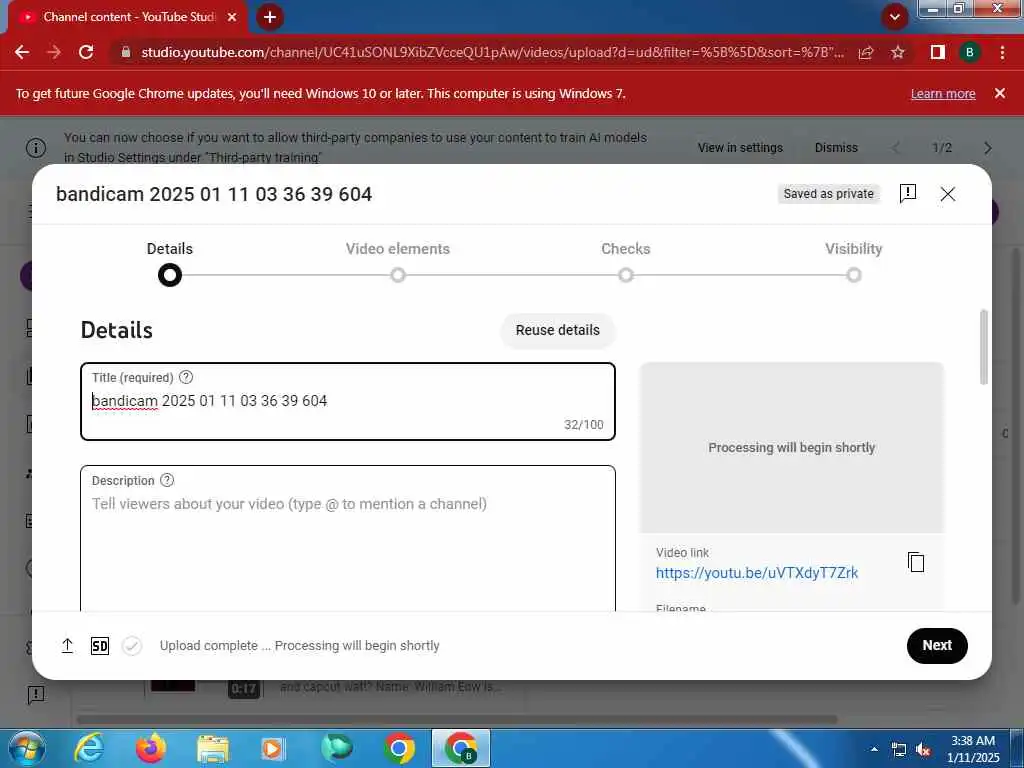Open a new browser tab
1024x768 pixels.
click(x=270, y=17)
